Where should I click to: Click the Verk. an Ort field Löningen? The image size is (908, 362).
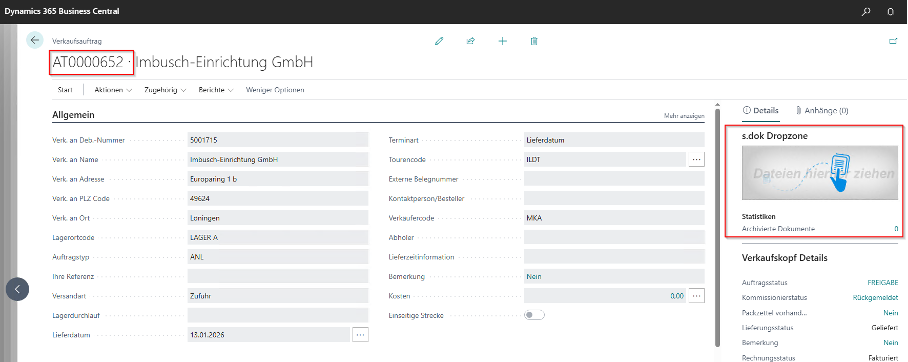pos(278,218)
